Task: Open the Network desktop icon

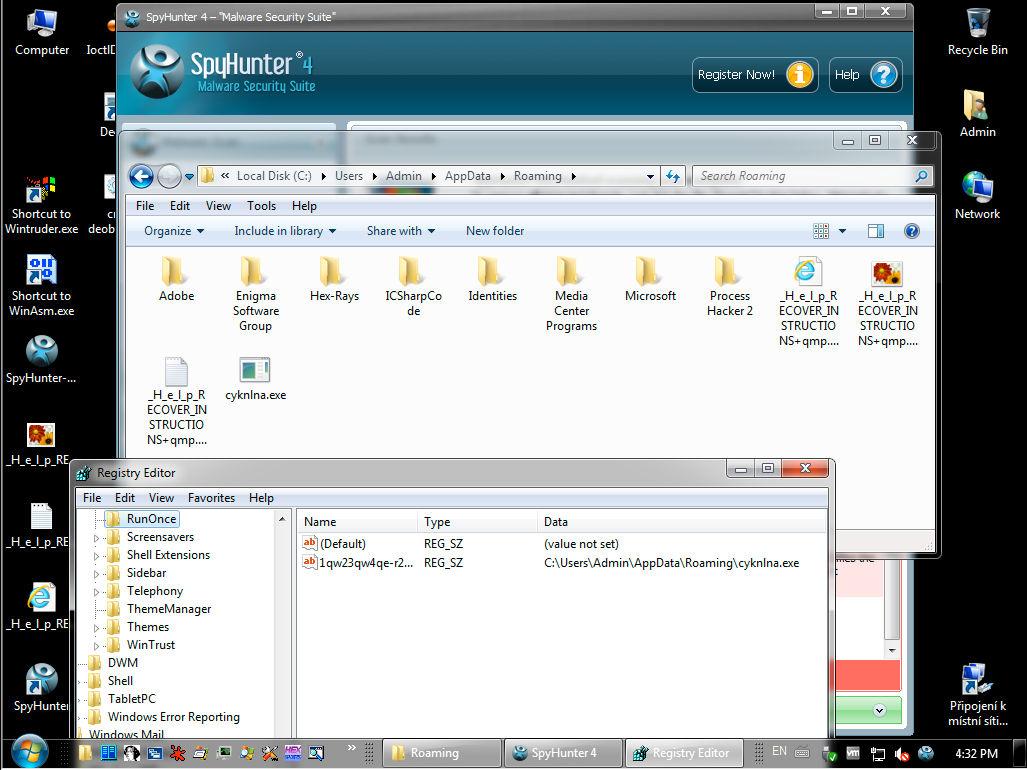Action: pos(977,196)
